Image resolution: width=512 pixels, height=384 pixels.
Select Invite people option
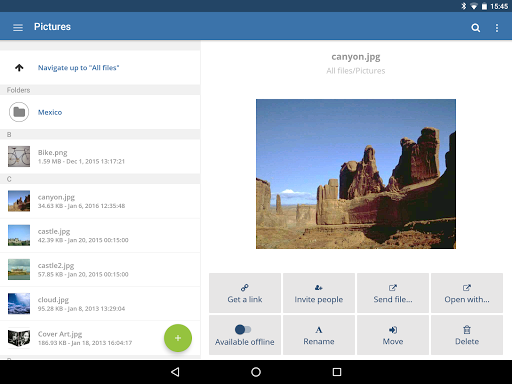(319, 293)
